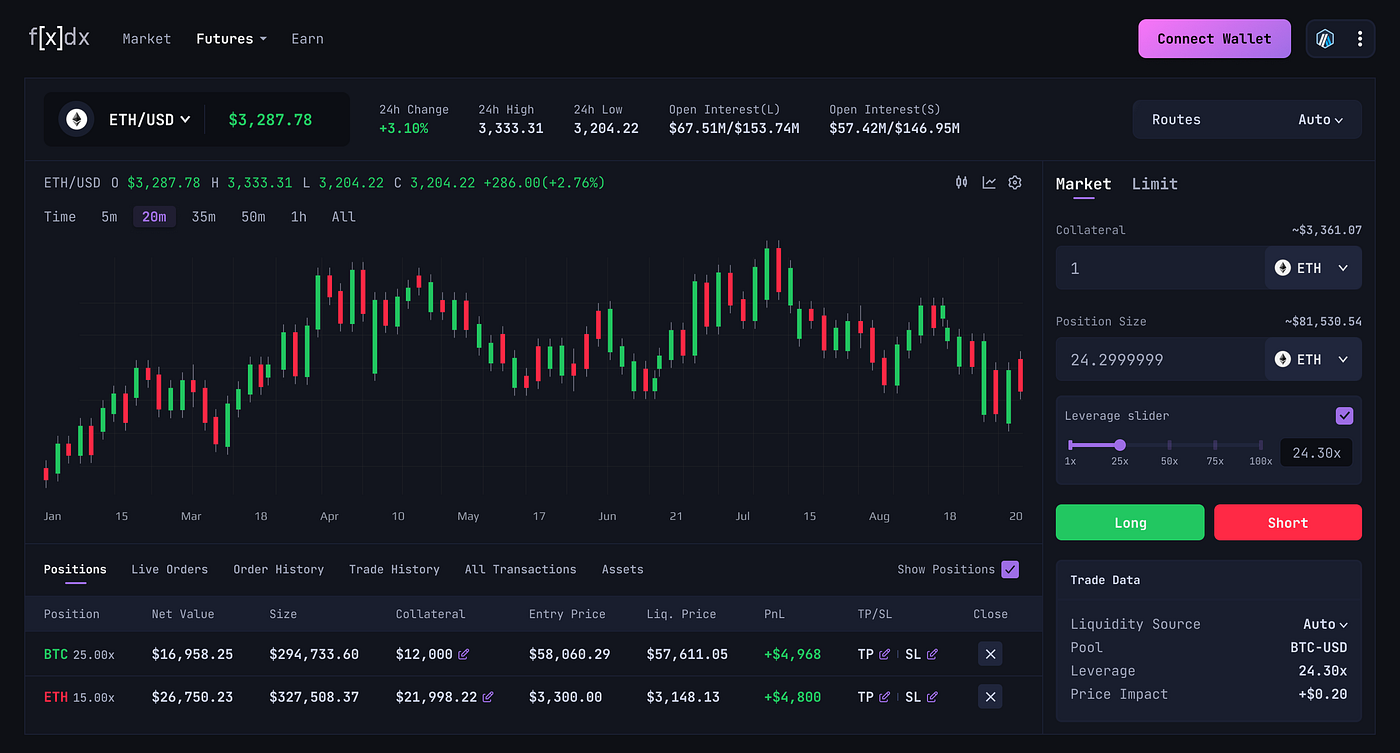
Task: Click the Pool value BTC-USD
Action: click(1318, 647)
